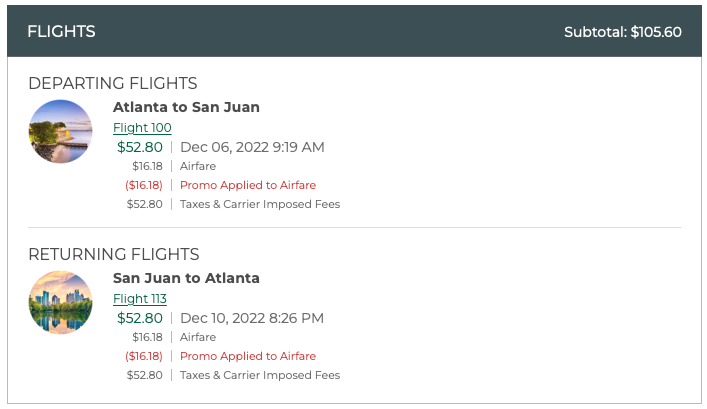The width and height of the screenshot is (707, 409).
Task: Click the returning Promo Applied to Airfare text
Action: [248, 356]
